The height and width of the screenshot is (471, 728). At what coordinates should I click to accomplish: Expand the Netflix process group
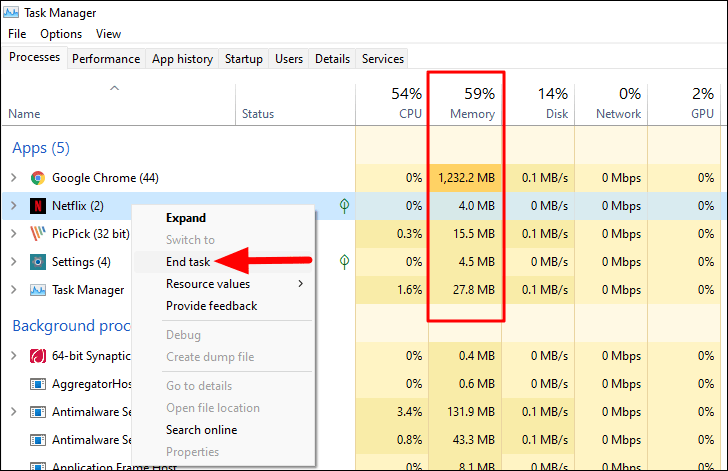pos(13,205)
